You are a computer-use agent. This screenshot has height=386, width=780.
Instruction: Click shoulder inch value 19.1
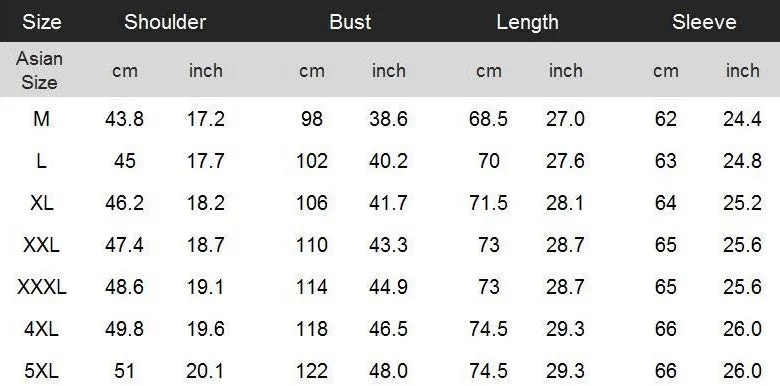click(205, 287)
